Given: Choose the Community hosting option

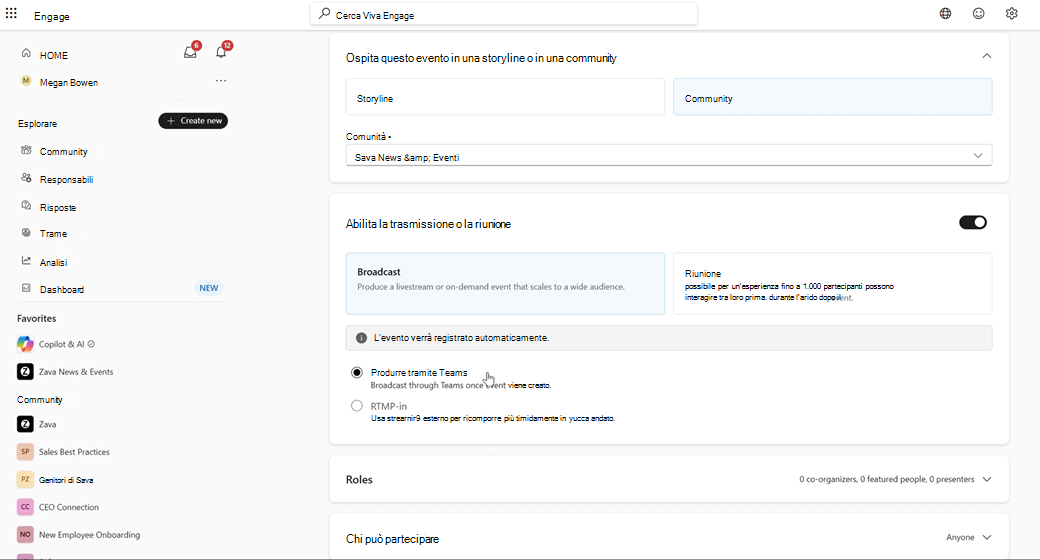Looking at the screenshot, I should coord(832,97).
